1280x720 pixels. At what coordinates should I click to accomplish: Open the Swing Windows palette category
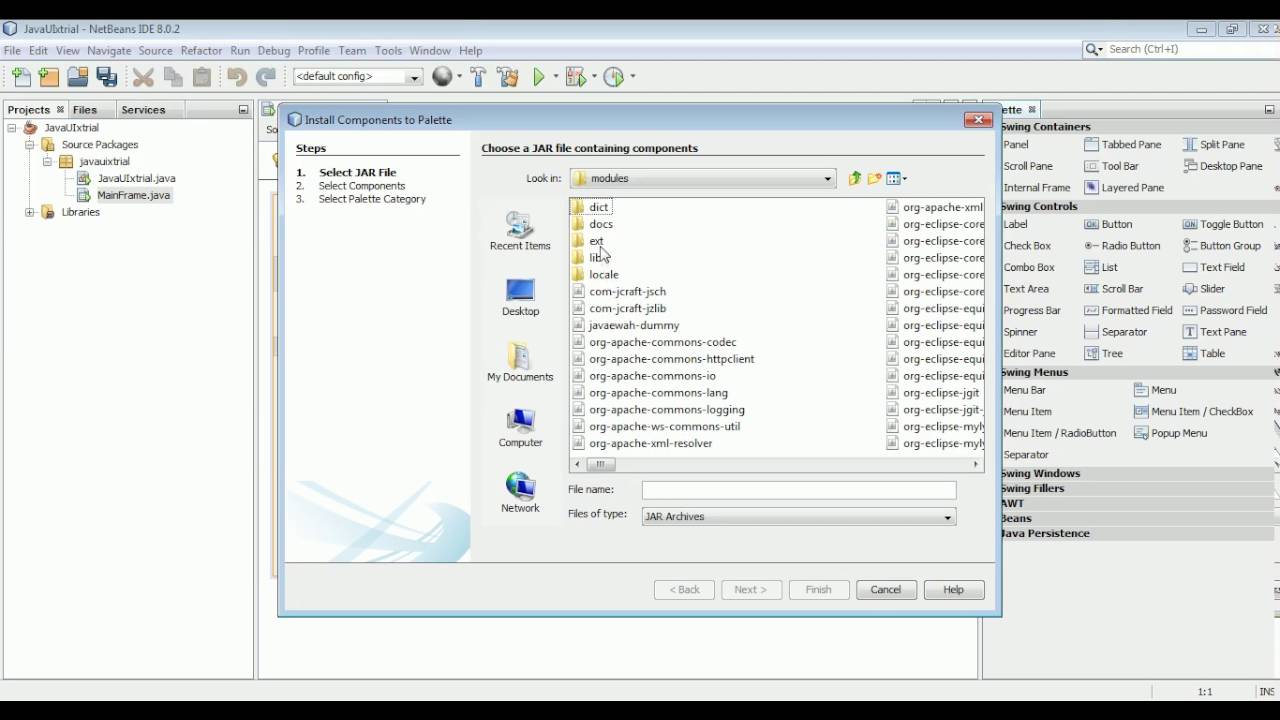tap(1040, 474)
